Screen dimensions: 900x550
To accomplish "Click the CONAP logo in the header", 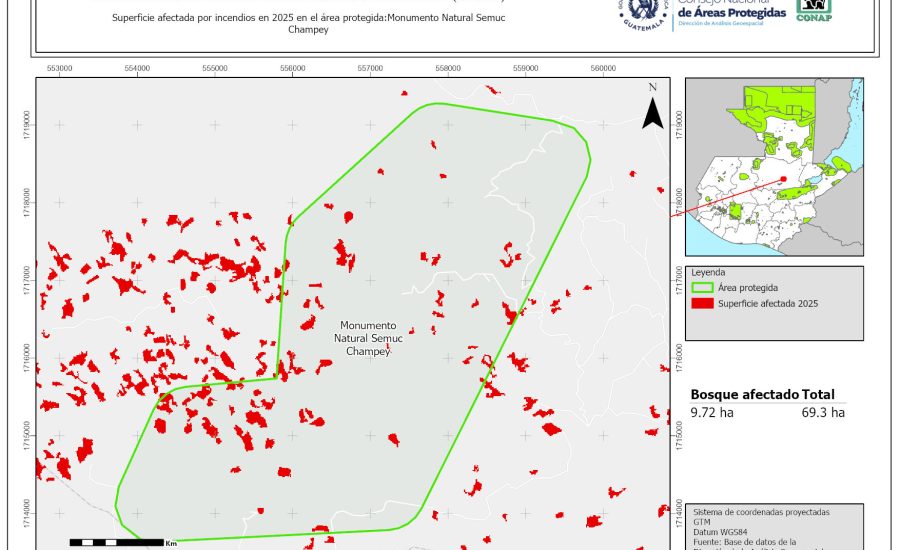I will click(813, 10).
